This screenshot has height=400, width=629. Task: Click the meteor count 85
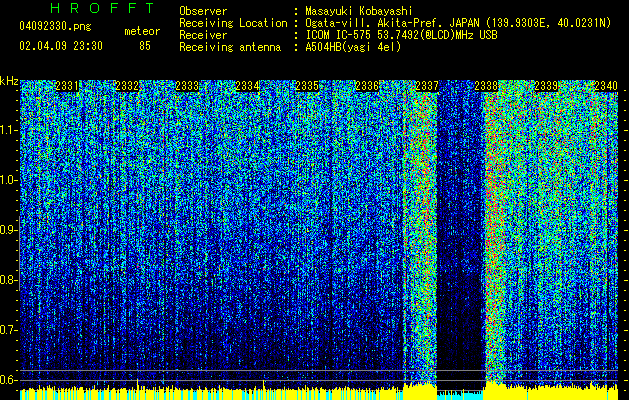[x=145, y=46]
